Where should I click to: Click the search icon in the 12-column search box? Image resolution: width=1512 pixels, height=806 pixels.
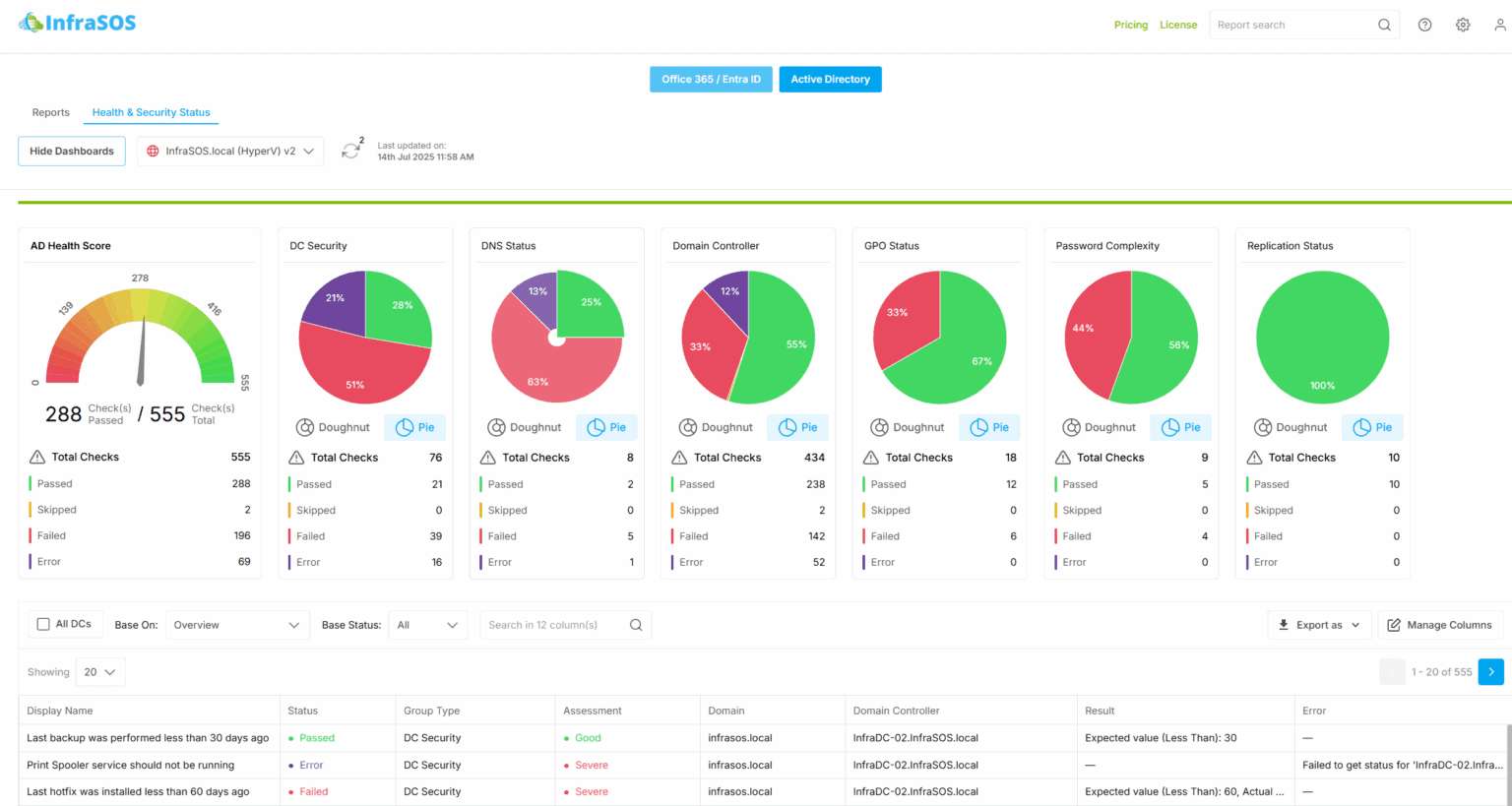click(x=636, y=624)
